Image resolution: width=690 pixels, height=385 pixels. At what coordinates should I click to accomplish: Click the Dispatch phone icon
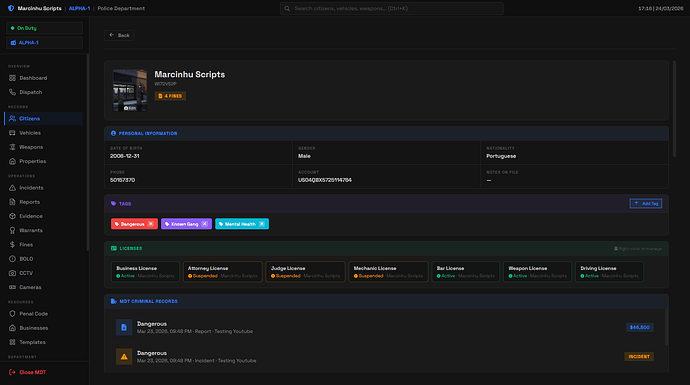[x=12, y=92]
